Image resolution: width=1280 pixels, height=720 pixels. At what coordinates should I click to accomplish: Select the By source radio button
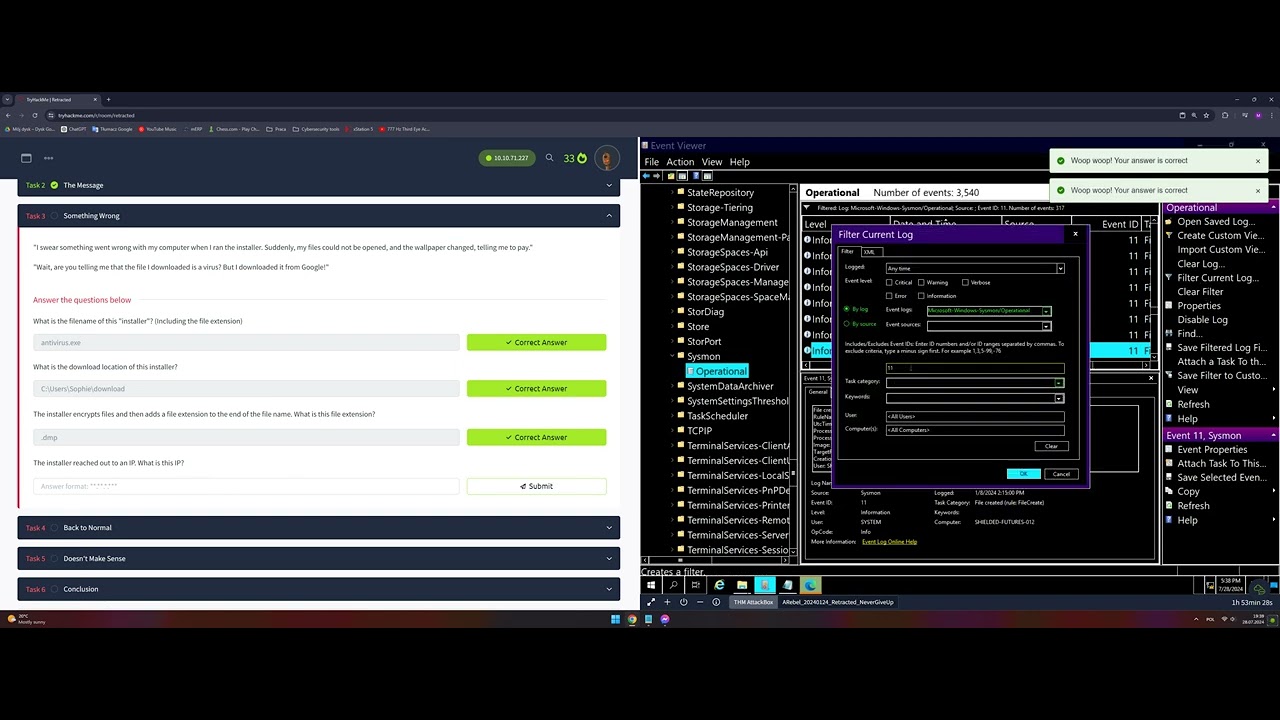847,324
